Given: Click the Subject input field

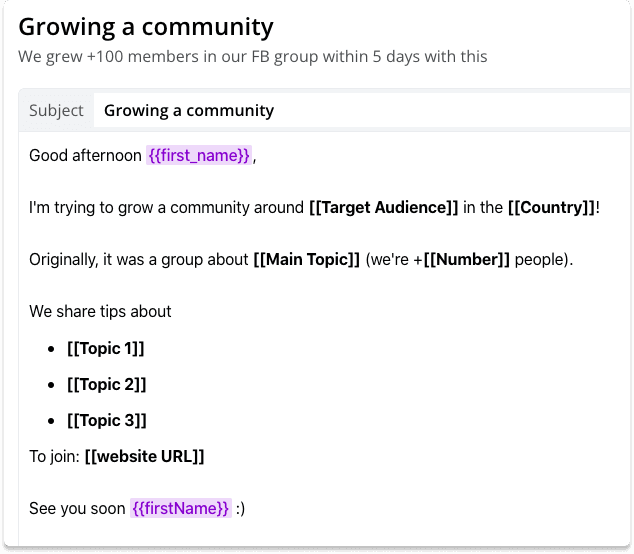Looking at the screenshot, I should [362, 110].
